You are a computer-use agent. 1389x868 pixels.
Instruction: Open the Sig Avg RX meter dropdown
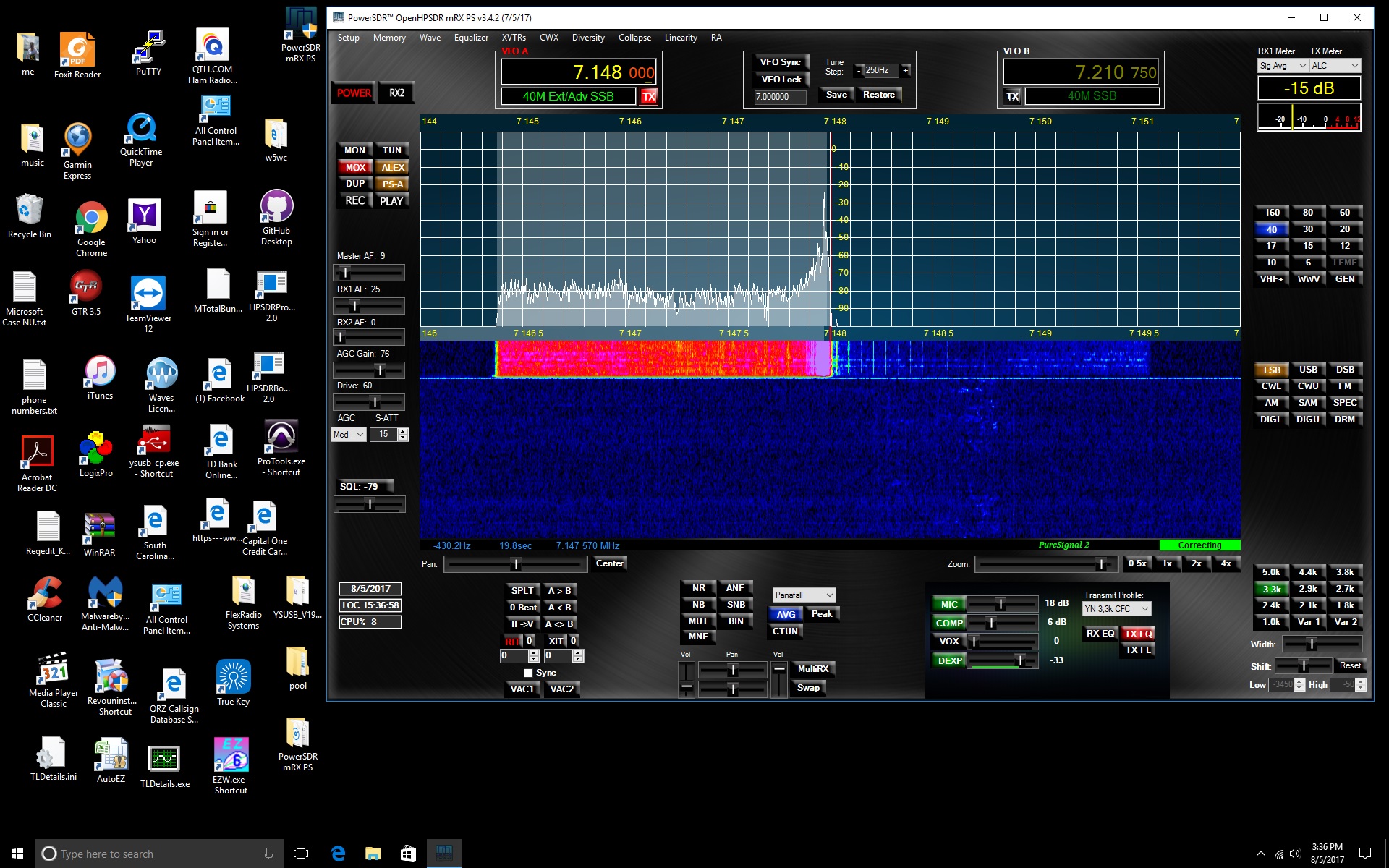1283,66
